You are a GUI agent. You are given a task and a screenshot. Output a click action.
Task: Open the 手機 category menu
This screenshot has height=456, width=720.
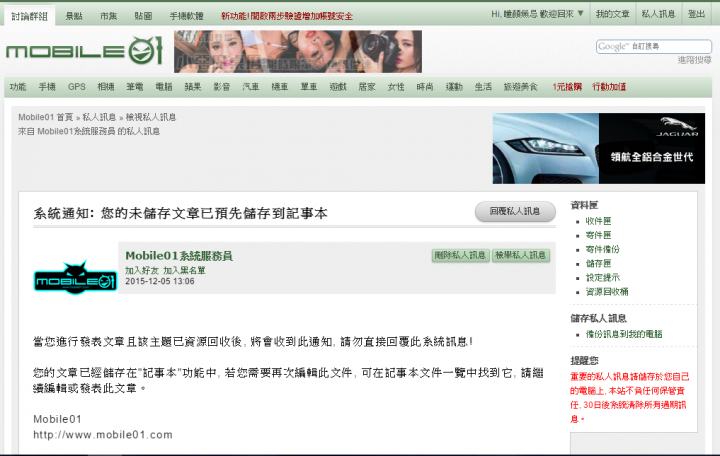click(47, 87)
